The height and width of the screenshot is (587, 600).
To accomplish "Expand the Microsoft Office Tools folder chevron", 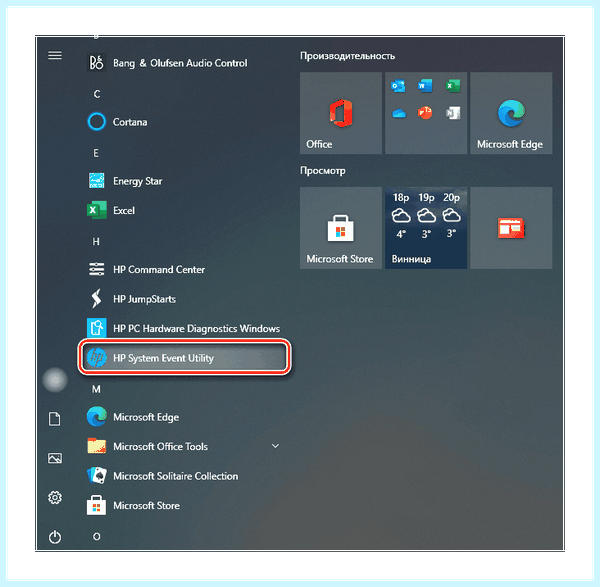I will point(275,446).
